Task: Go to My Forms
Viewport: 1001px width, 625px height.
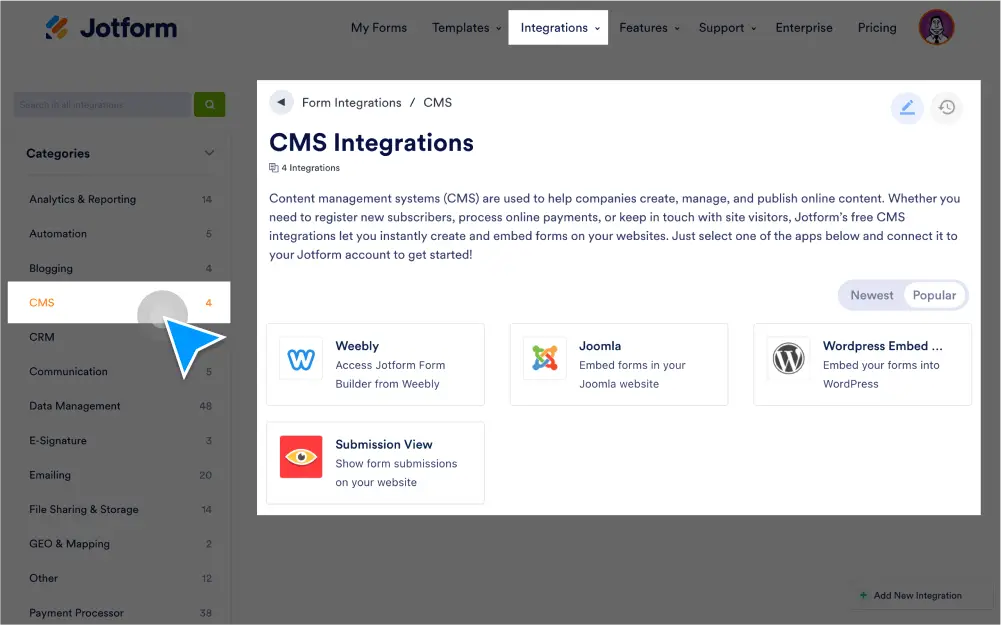Action: [x=378, y=28]
